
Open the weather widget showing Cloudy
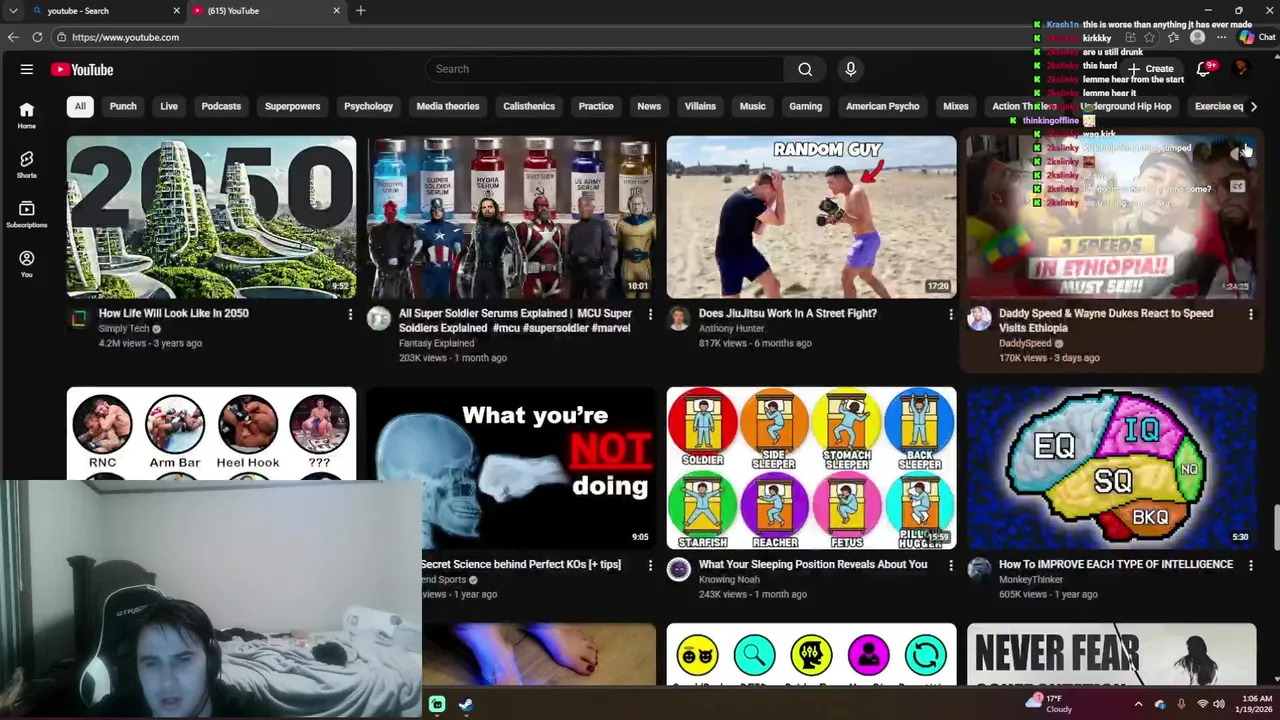(x=1050, y=704)
